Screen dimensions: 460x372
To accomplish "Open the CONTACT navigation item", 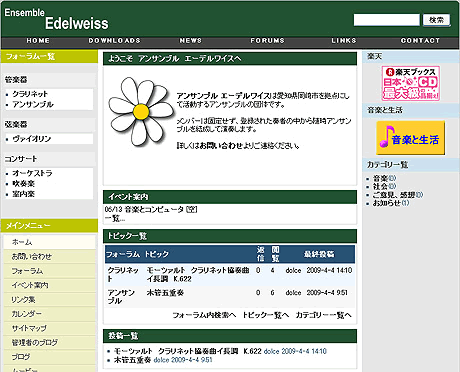I will click(420, 41).
